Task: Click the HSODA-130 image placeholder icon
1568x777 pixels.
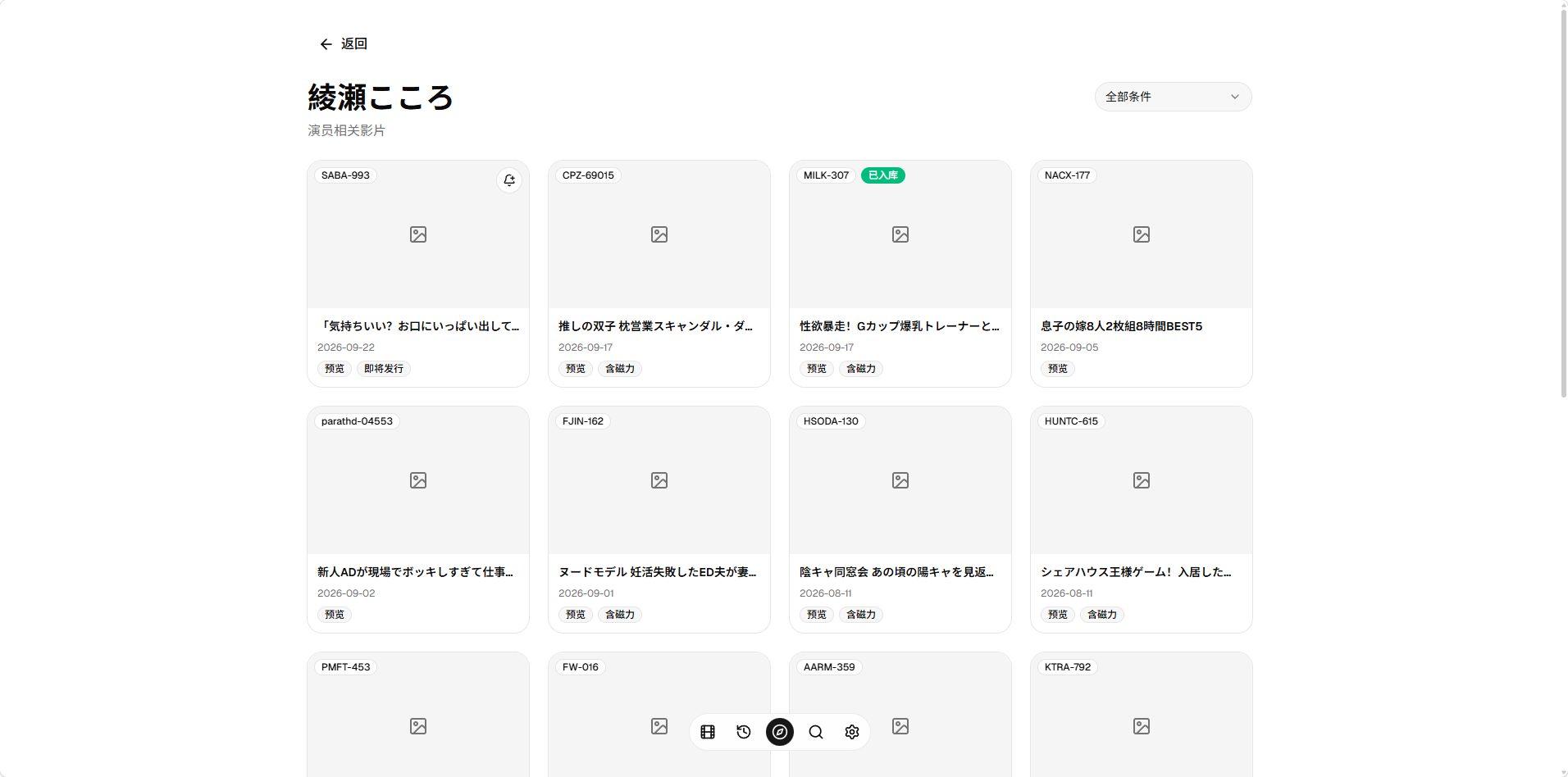Action: point(900,480)
